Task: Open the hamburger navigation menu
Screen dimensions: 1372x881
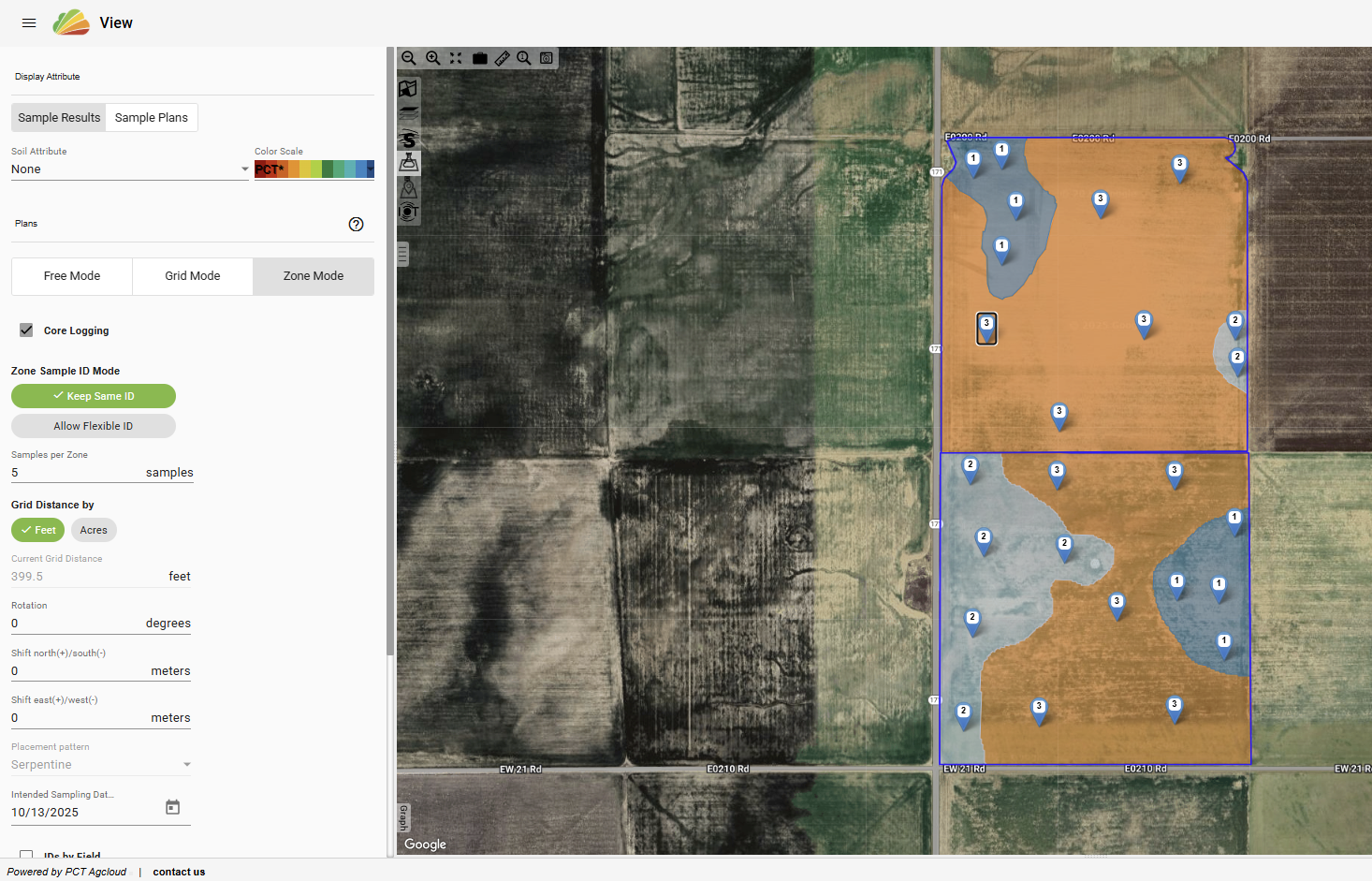Action: pyautogui.click(x=29, y=22)
